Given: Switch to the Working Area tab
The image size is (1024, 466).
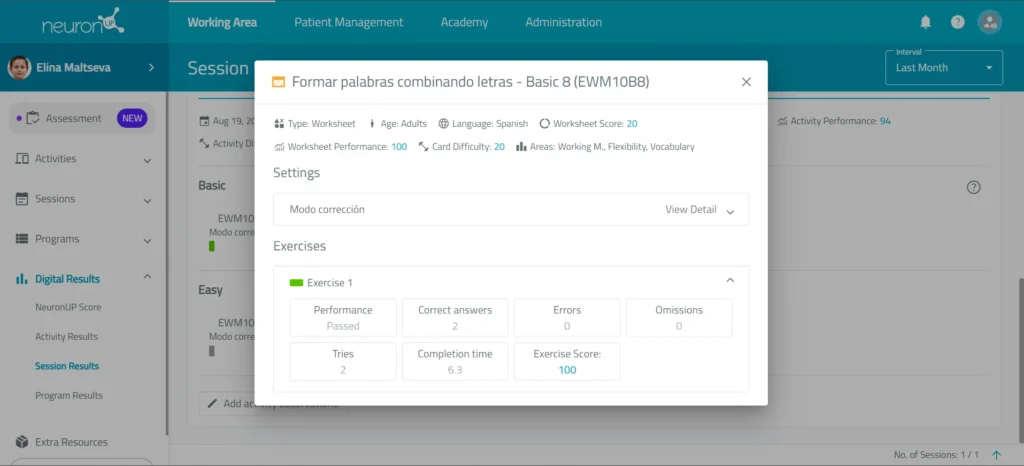Looking at the screenshot, I should (x=222, y=22).
